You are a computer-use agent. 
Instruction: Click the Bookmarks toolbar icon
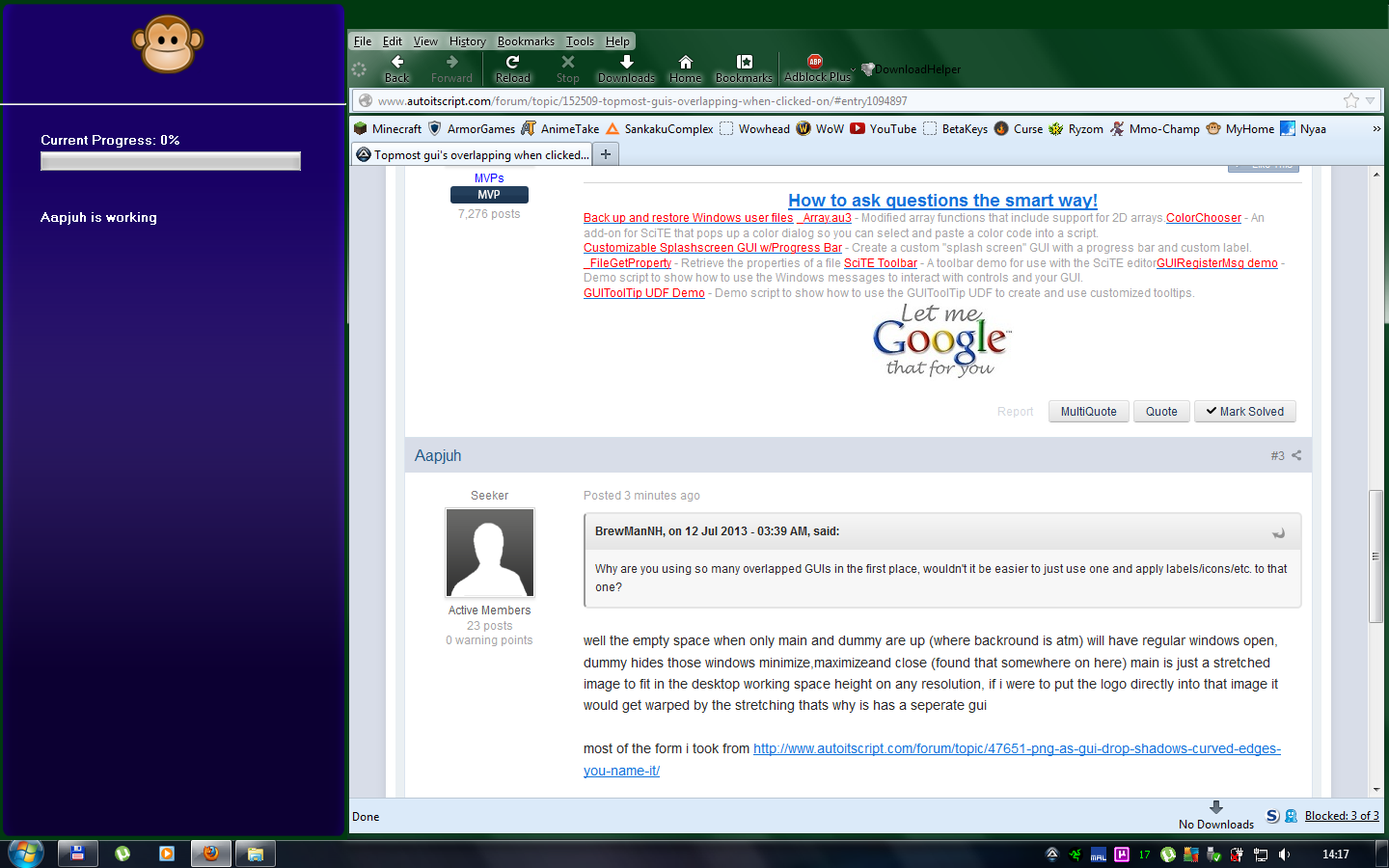point(744,63)
